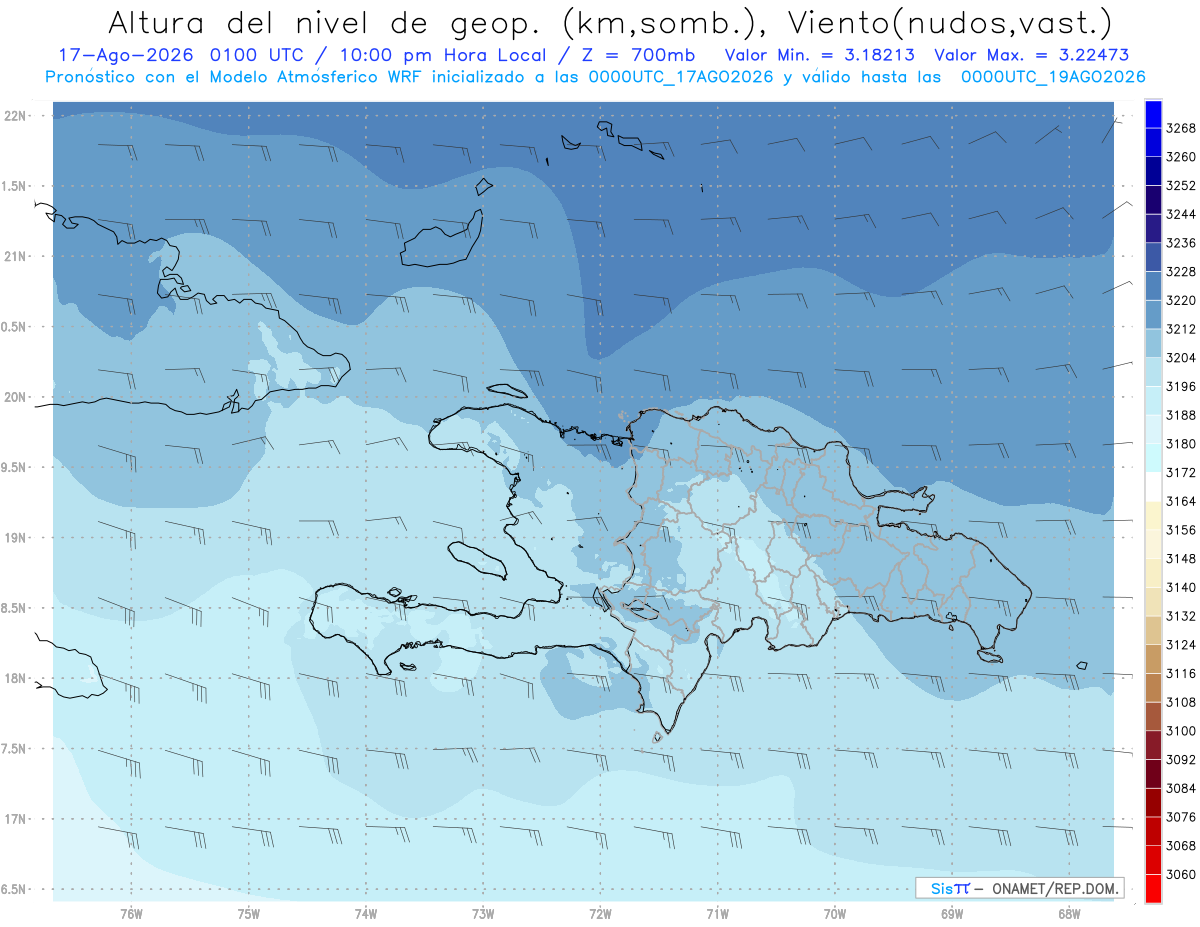The image size is (1200, 927).
Task: Click the '69W' longitude label
Action: 952,914
